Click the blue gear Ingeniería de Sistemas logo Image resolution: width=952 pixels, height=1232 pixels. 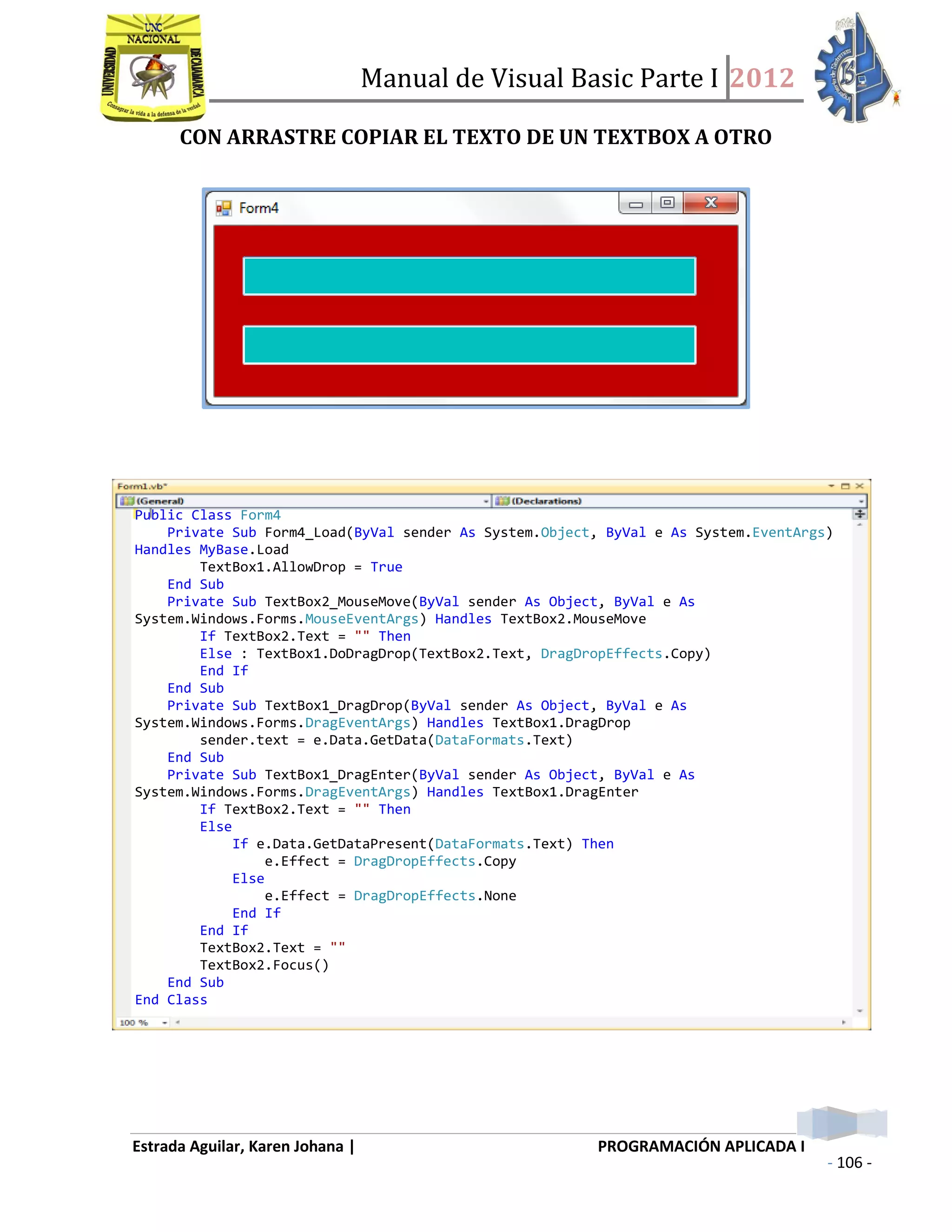pyautogui.click(x=856, y=68)
